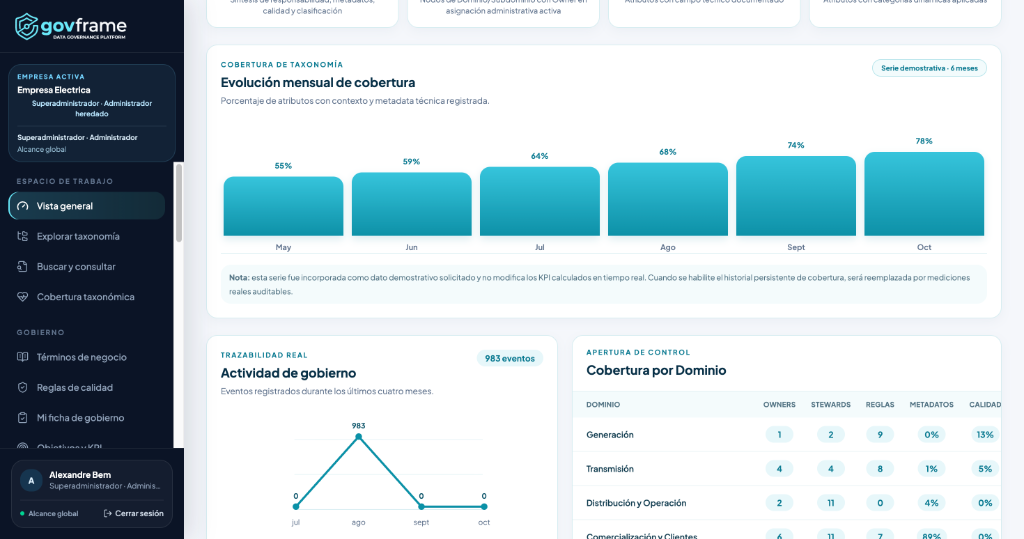Click the Actividad de gobierno heading

(288, 373)
